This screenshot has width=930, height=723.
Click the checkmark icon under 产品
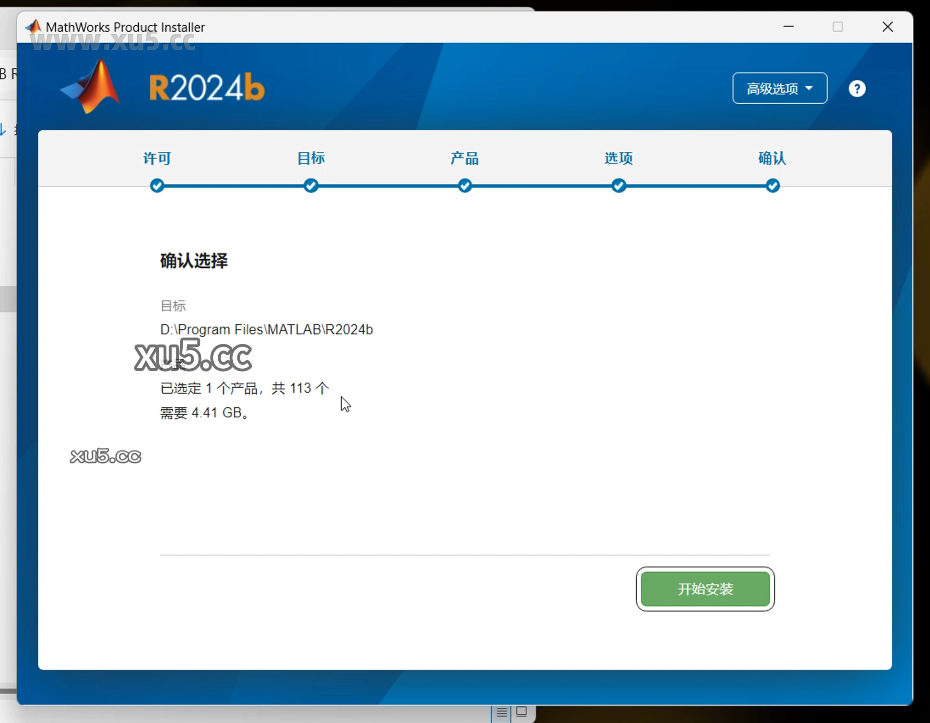(465, 185)
